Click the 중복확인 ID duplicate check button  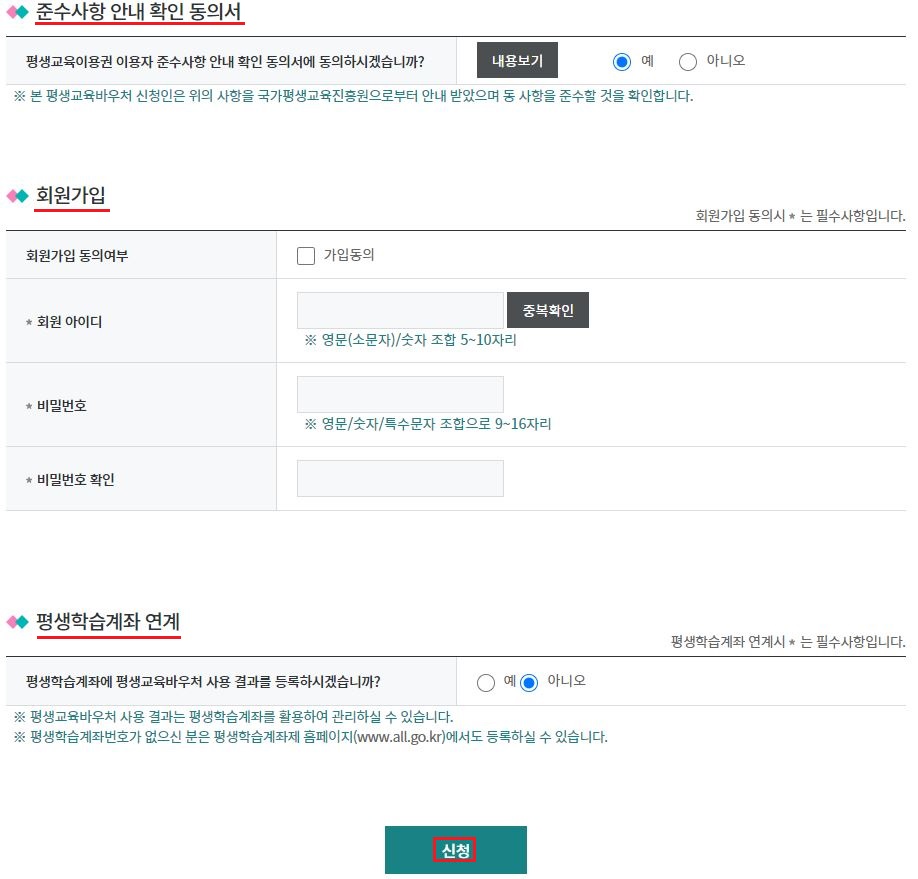pos(548,310)
